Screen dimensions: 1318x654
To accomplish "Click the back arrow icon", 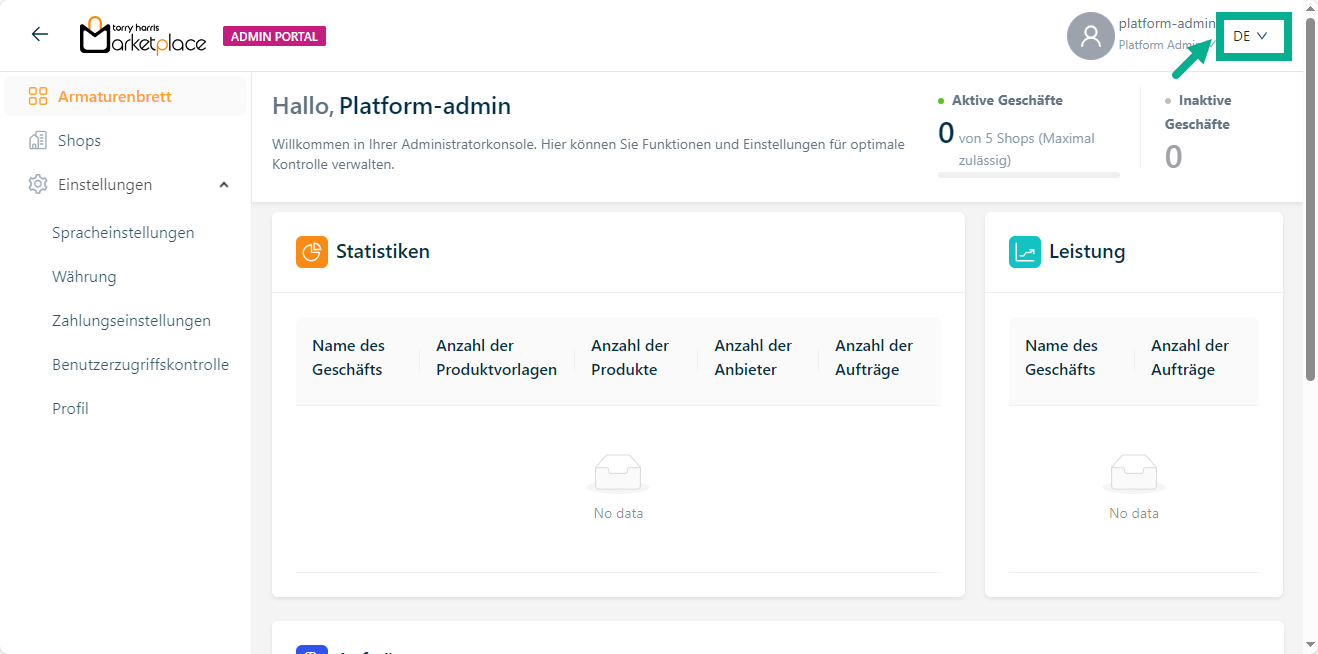I will 40,35.
